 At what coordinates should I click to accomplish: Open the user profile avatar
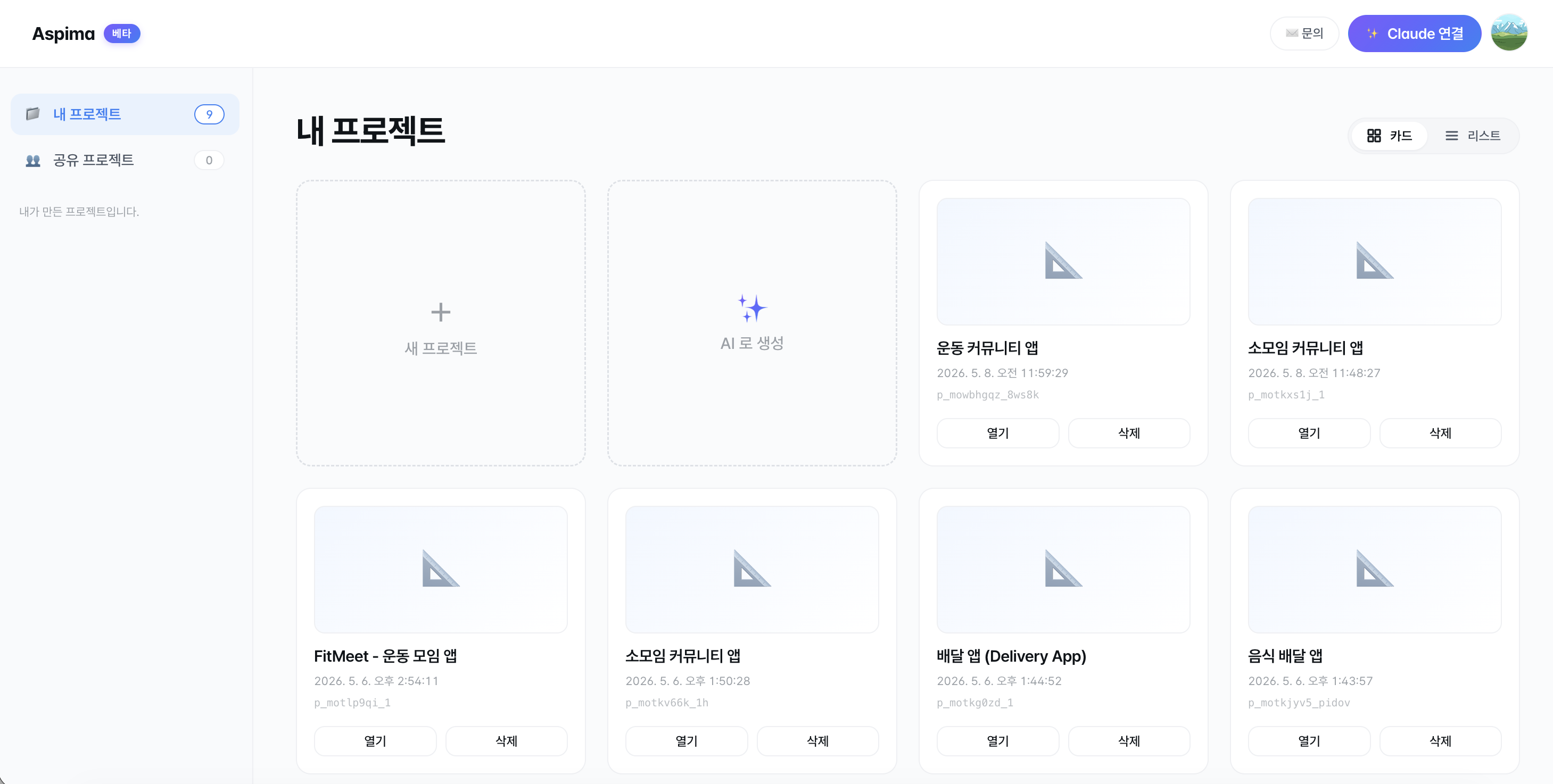[1509, 33]
